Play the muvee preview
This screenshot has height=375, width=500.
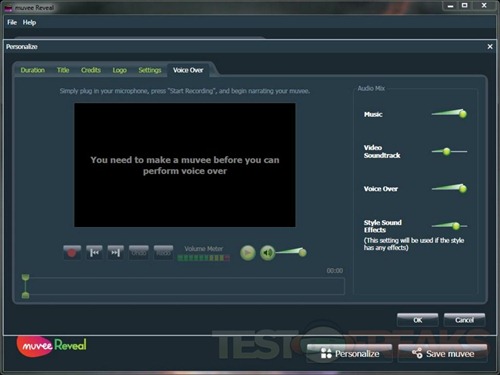[x=248, y=253]
